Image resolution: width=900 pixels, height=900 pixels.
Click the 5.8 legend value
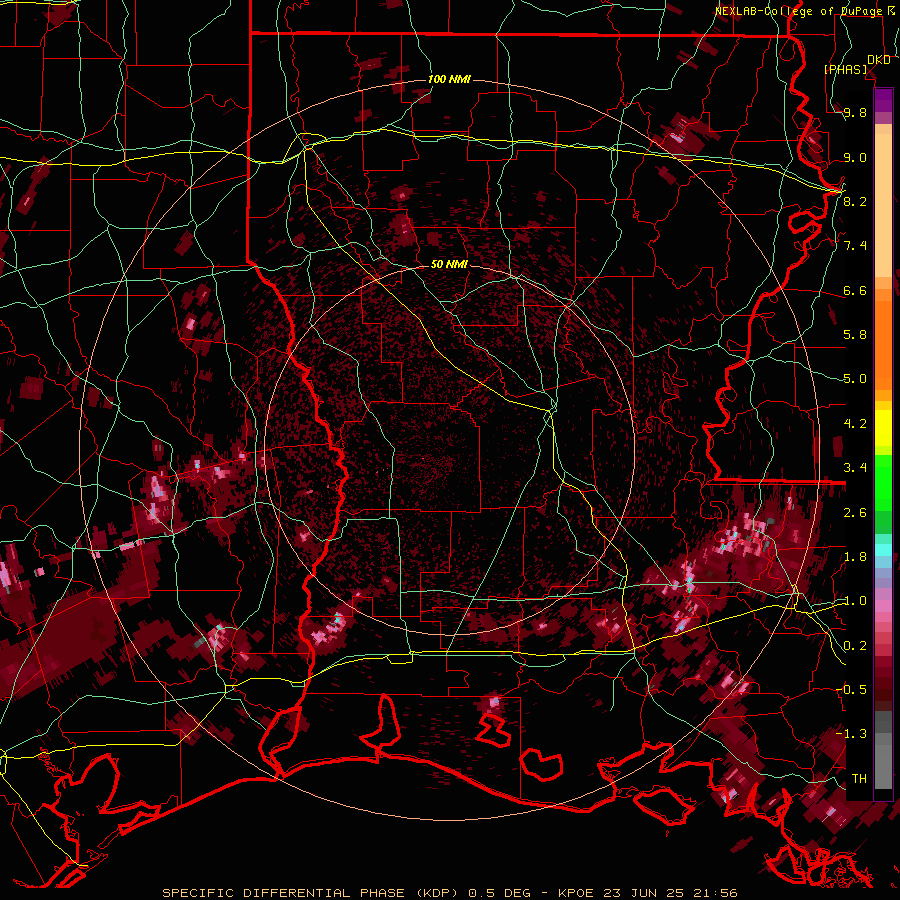click(855, 335)
